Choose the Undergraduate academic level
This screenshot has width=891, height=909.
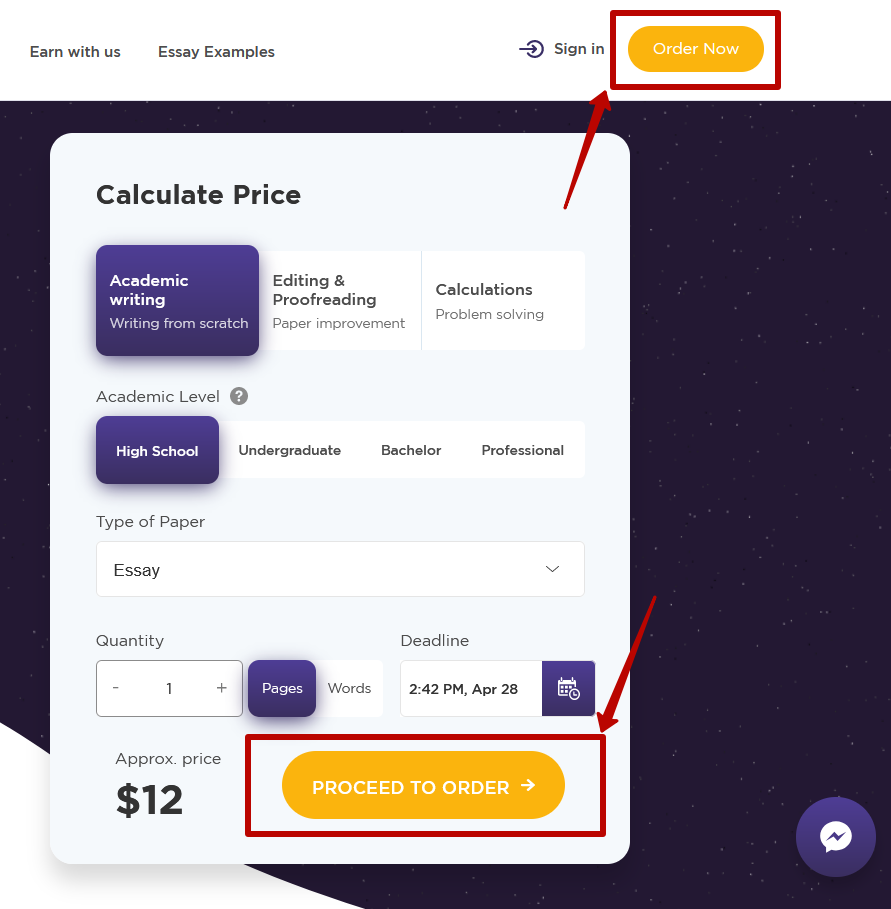pyautogui.click(x=289, y=450)
